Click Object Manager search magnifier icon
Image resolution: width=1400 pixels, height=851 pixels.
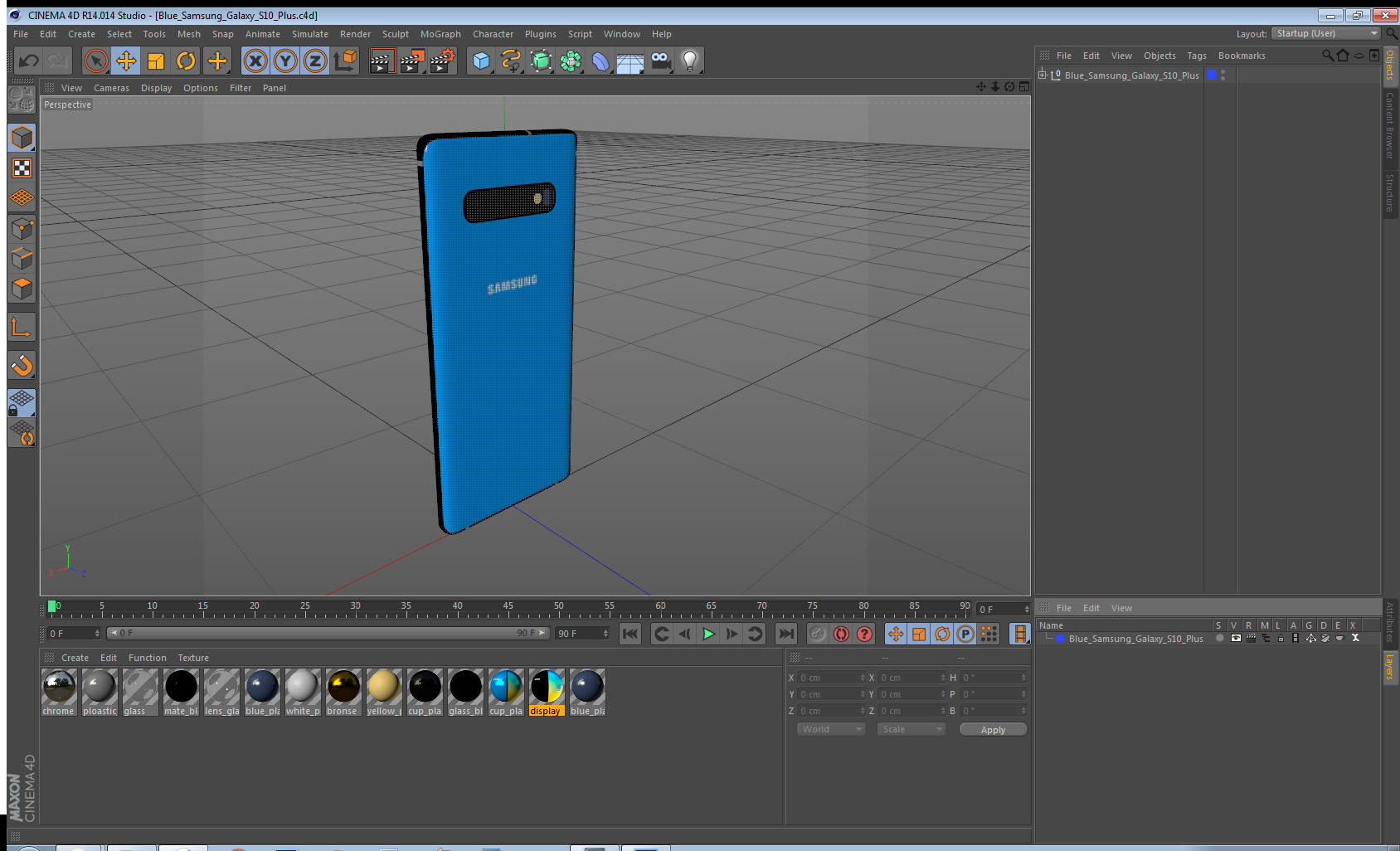[x=1327, y=56]
